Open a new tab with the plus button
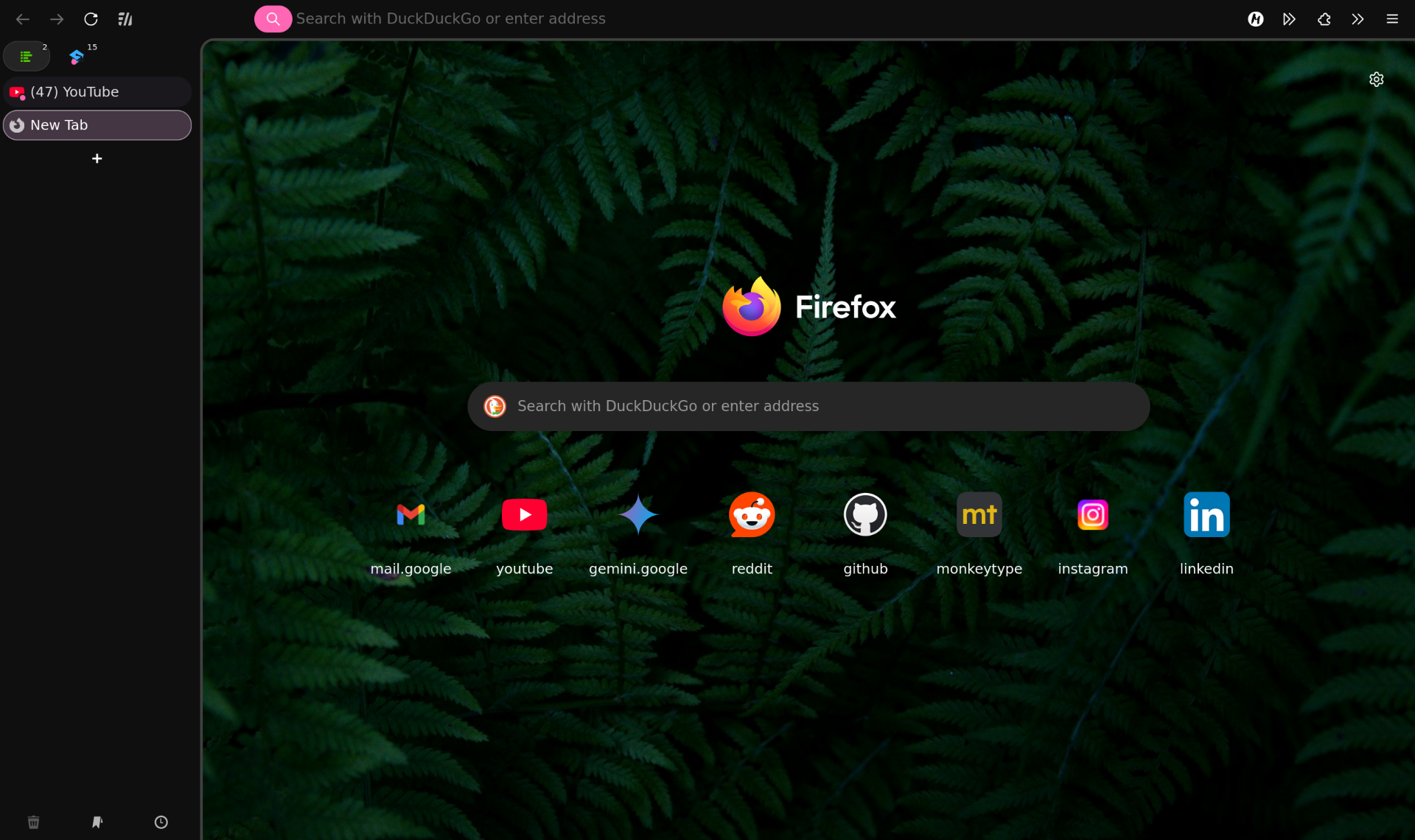This screenshot has height=840, width=1415. click(97, 158)
